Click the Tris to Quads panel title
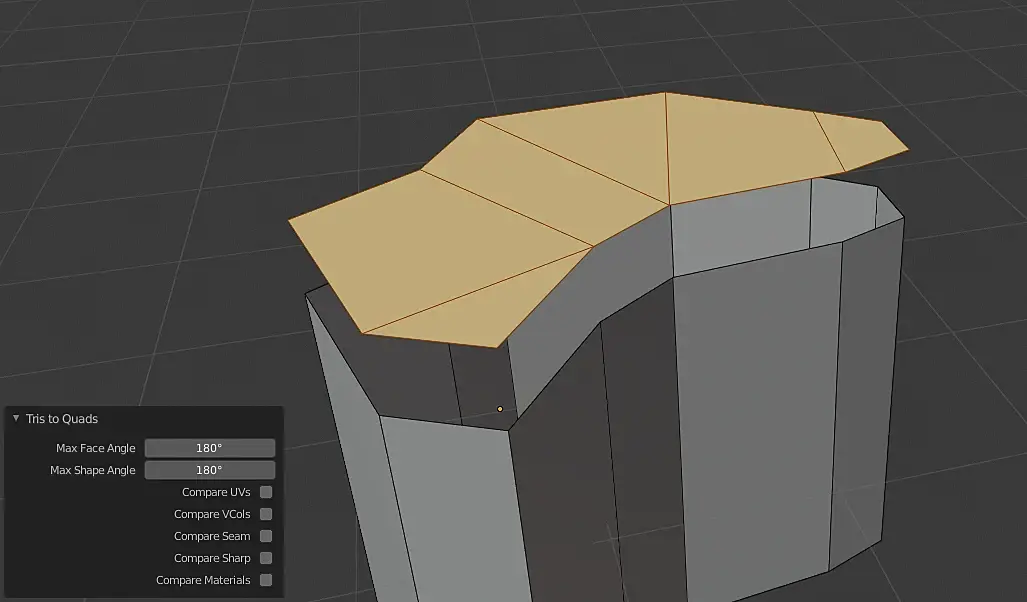This screenshot has width=1027, height=602. (62, 419)
